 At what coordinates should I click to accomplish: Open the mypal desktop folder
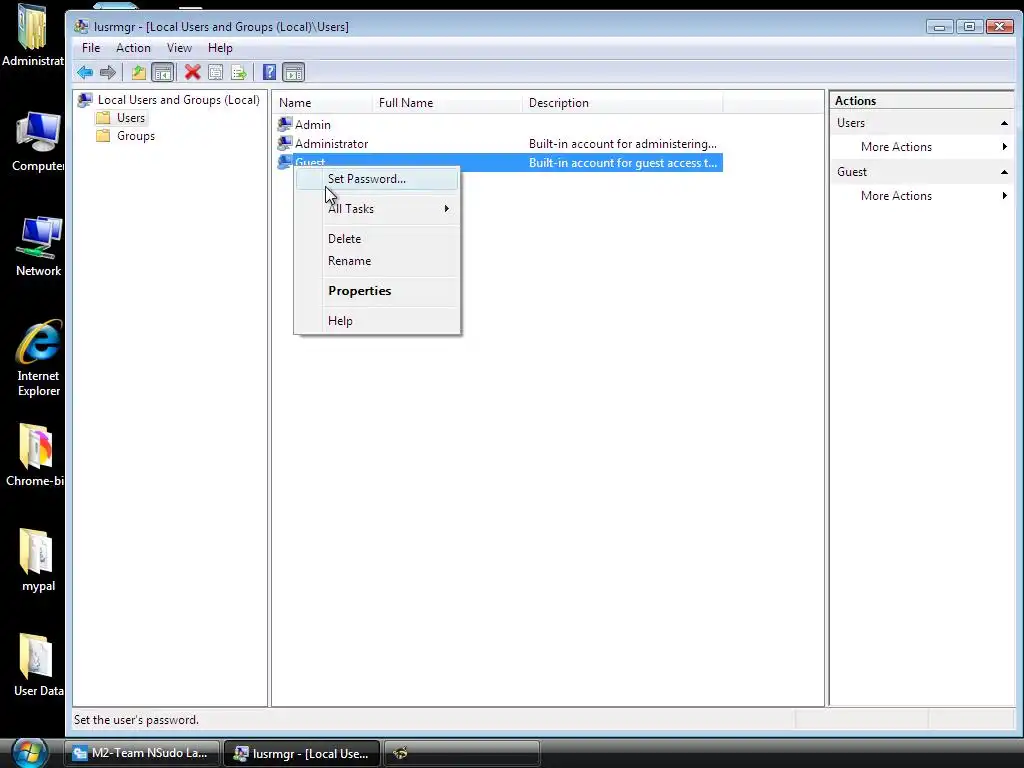[x=38, y=560]
